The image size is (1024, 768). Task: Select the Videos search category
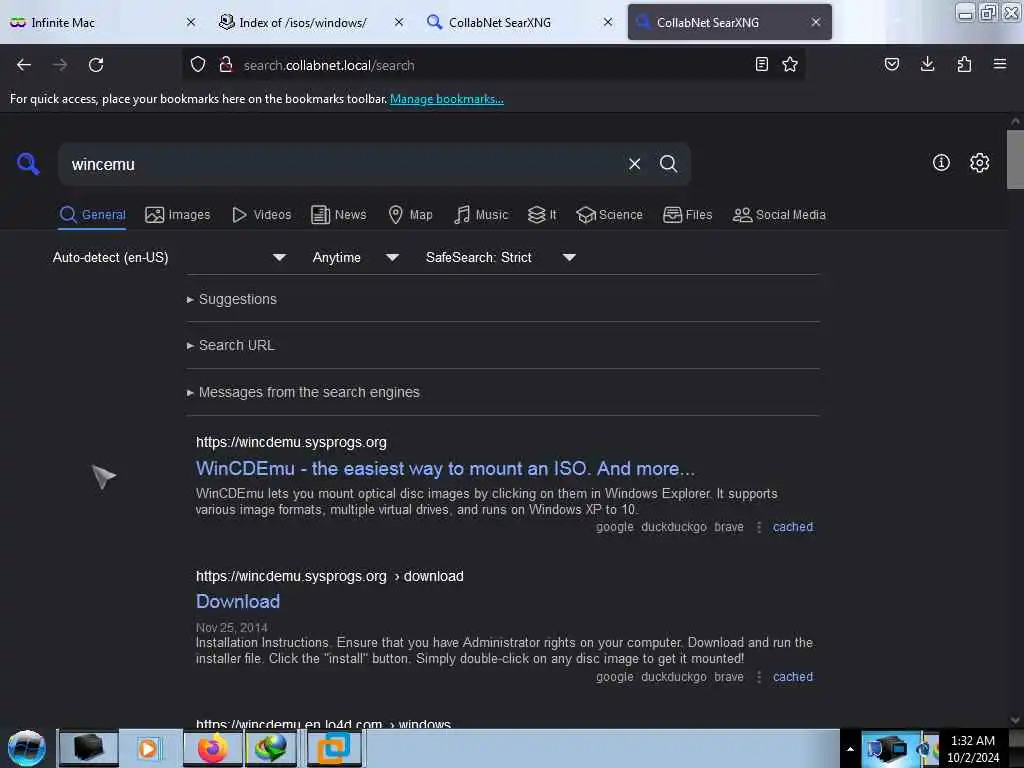(262, 215)
